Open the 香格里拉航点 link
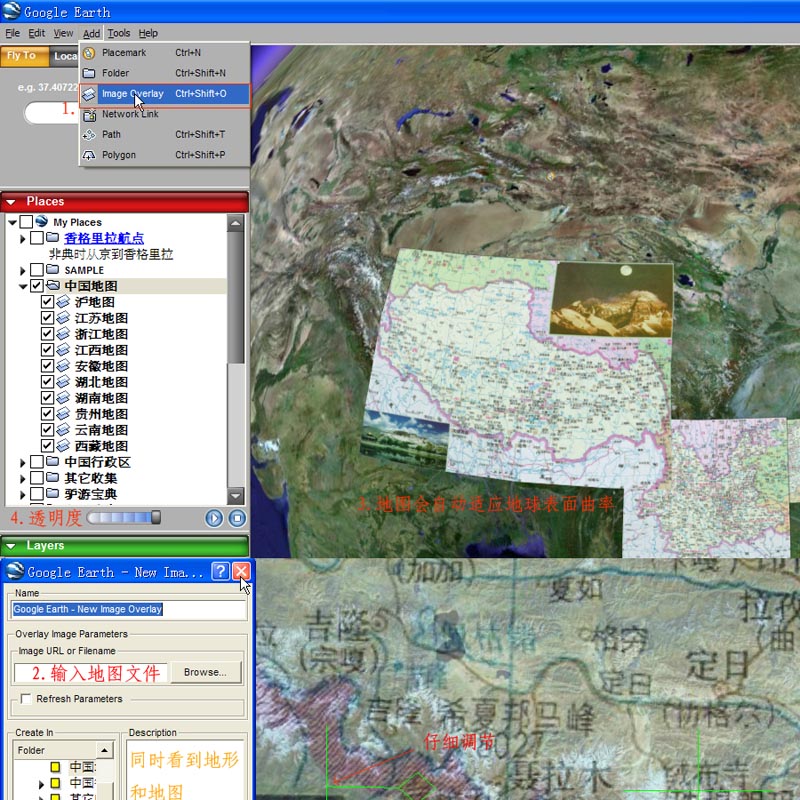This screenshot has width=800, height=800. coord(104,238)
